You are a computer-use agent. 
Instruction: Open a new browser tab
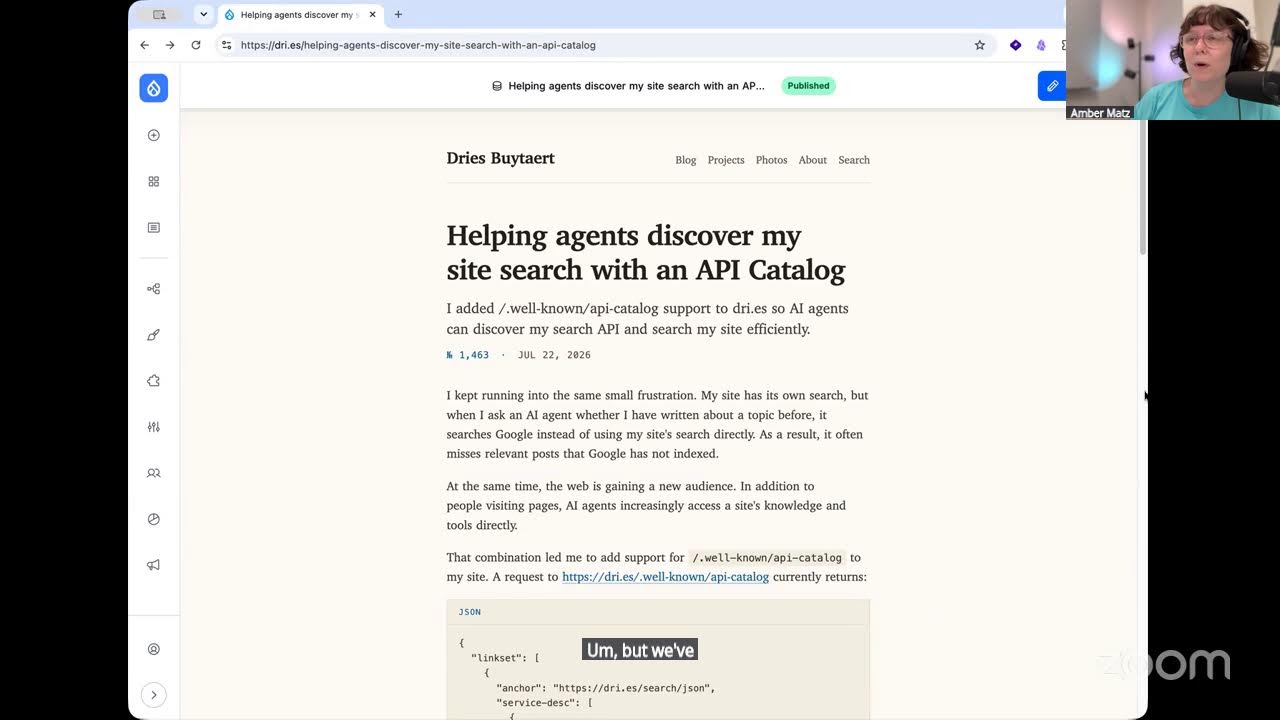[x=398, y=14]
